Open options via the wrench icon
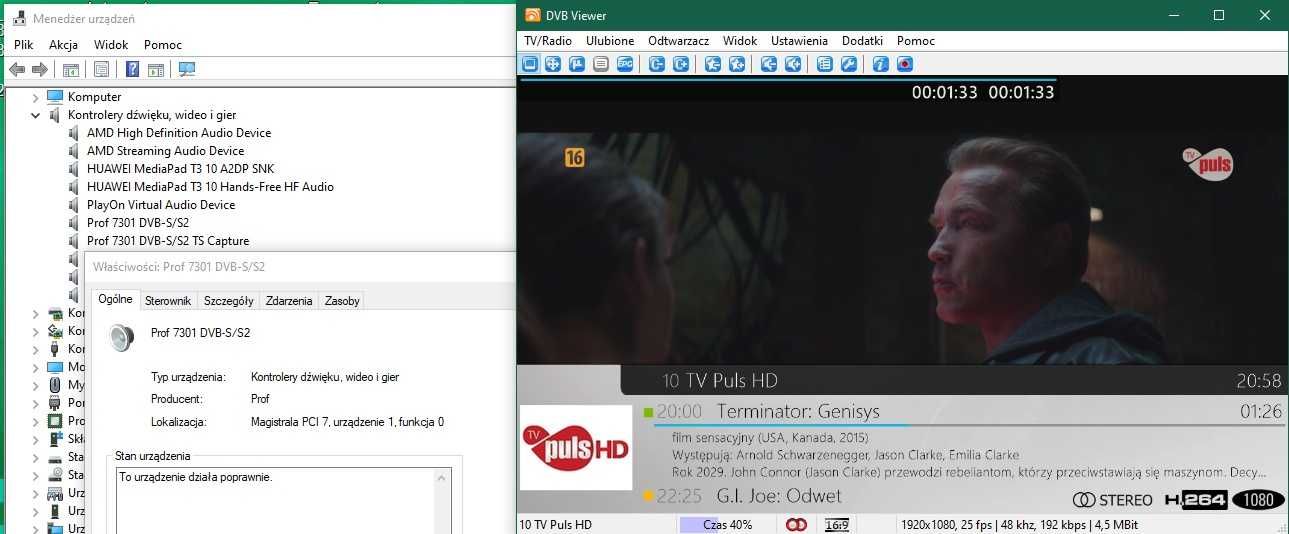1289x534 pixels. (x=849, y=64)
